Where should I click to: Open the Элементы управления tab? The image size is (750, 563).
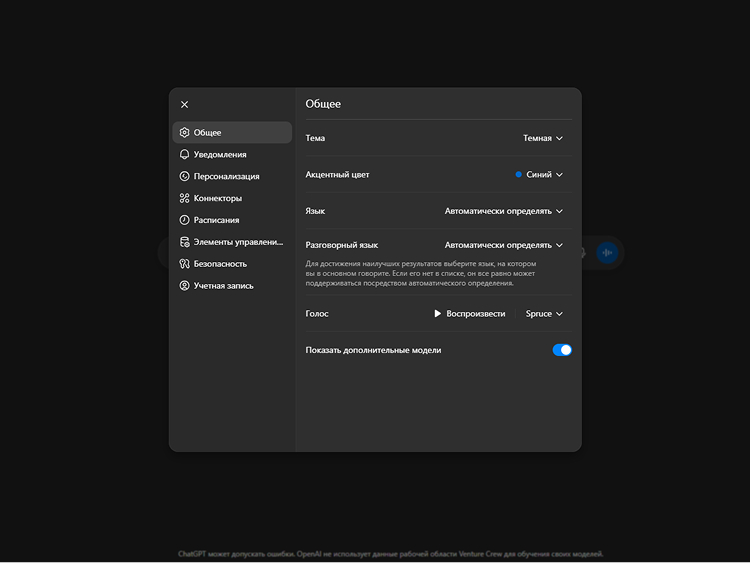point(232,242)
